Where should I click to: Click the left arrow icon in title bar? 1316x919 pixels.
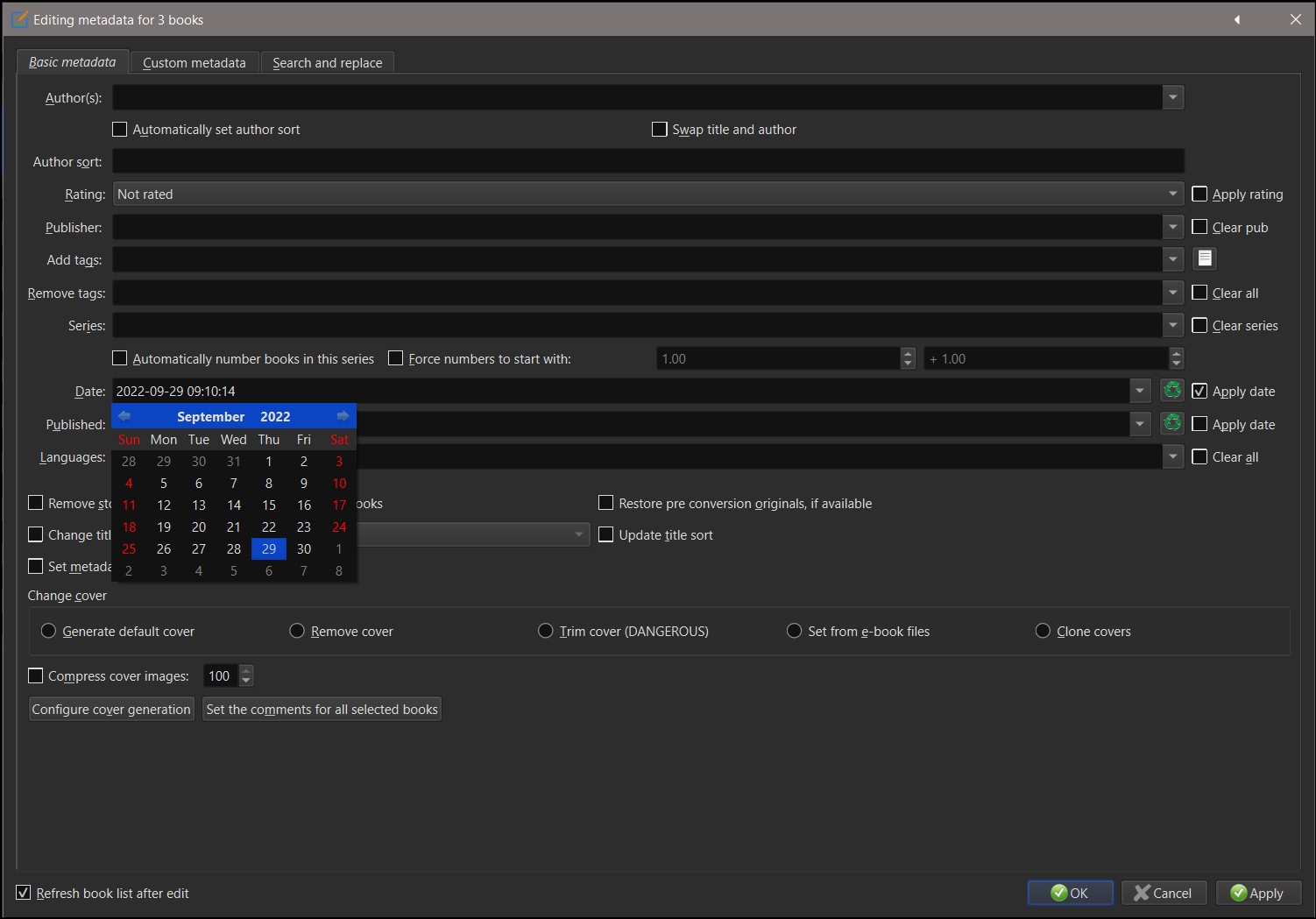(x=1237, y=19)
